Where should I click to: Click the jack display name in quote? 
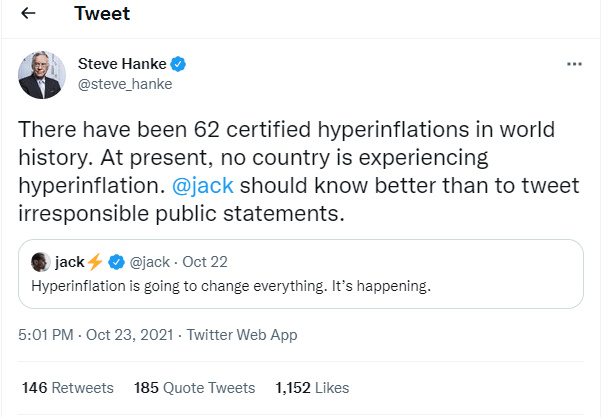(69, 262)
